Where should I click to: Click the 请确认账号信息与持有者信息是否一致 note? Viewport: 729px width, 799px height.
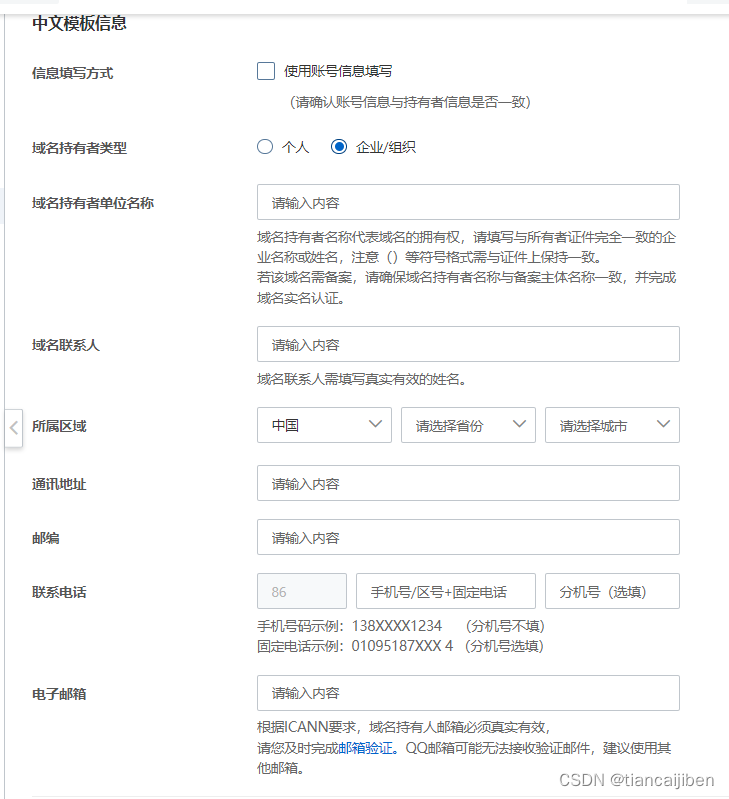click(411, 102)
